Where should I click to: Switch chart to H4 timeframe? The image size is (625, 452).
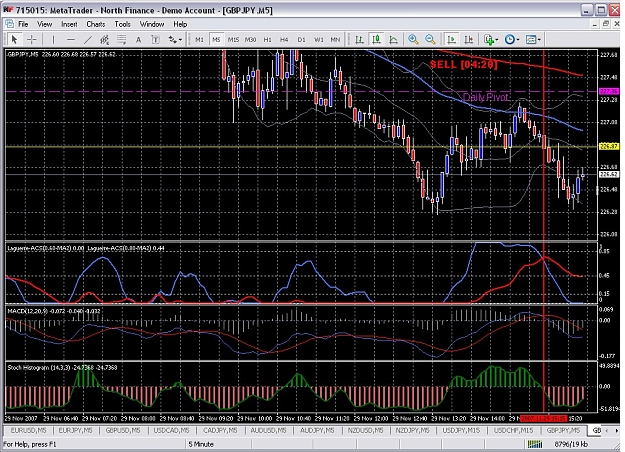click(x=284, y=39)
